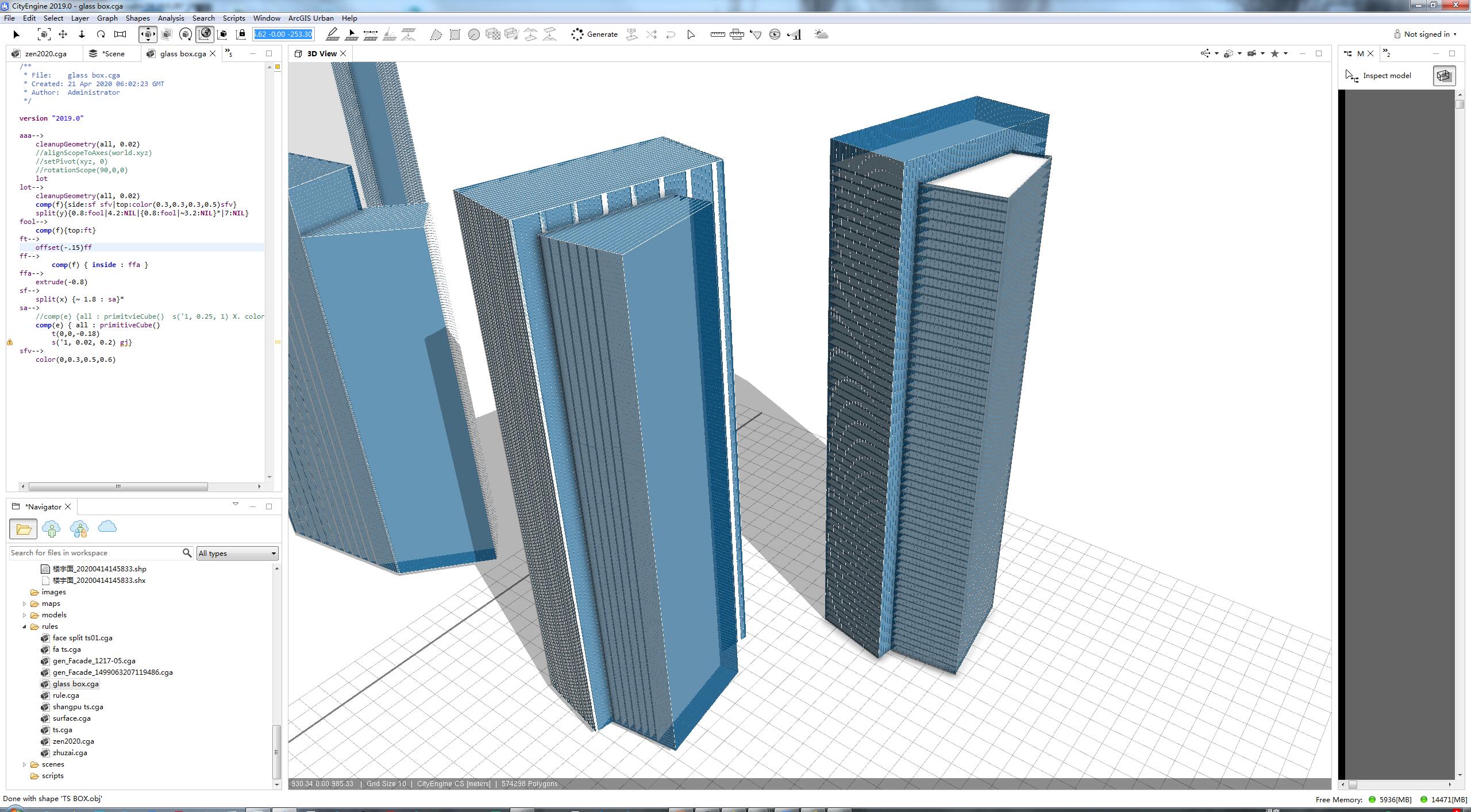Select the arrow Selection tool
1471x812 pixels.
coord(16,34)
